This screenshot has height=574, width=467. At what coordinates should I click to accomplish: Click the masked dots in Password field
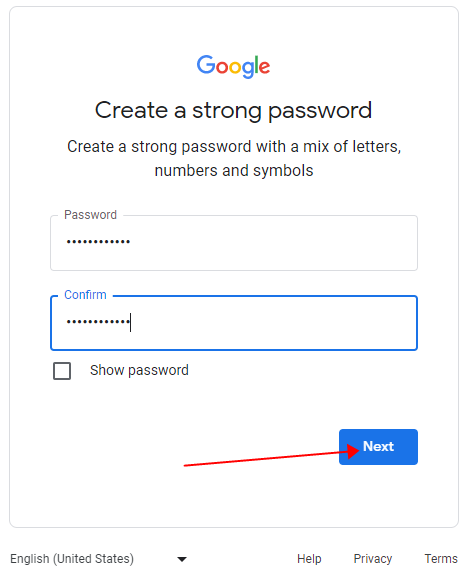click(x=98, y=242)
